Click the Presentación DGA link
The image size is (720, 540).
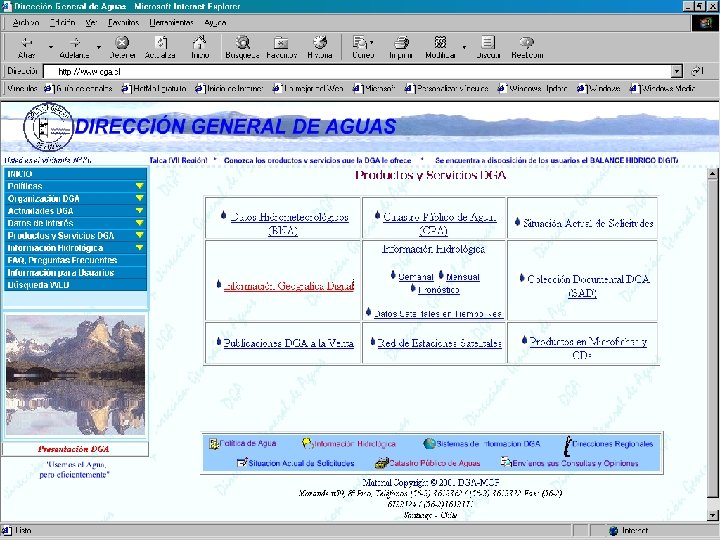(x=73, y=449)
